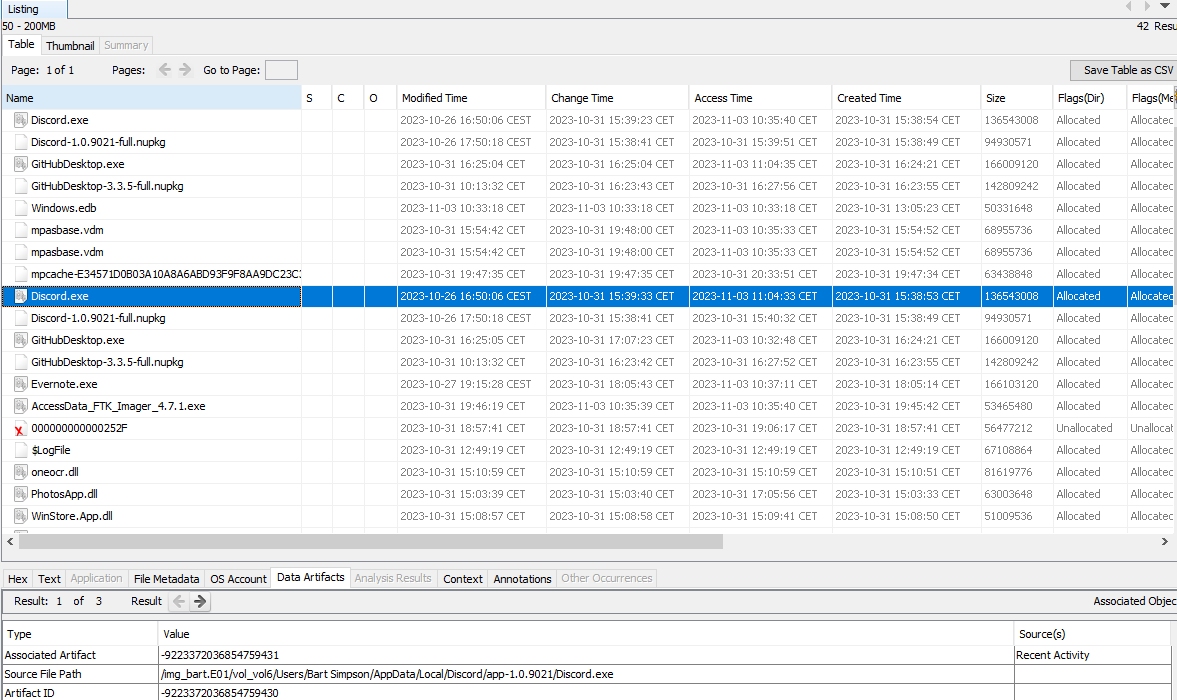This screenshot has height=700, width=1177.
Task: Click the PhotosApp.dll file icon
Action: (x=21, y=494)
